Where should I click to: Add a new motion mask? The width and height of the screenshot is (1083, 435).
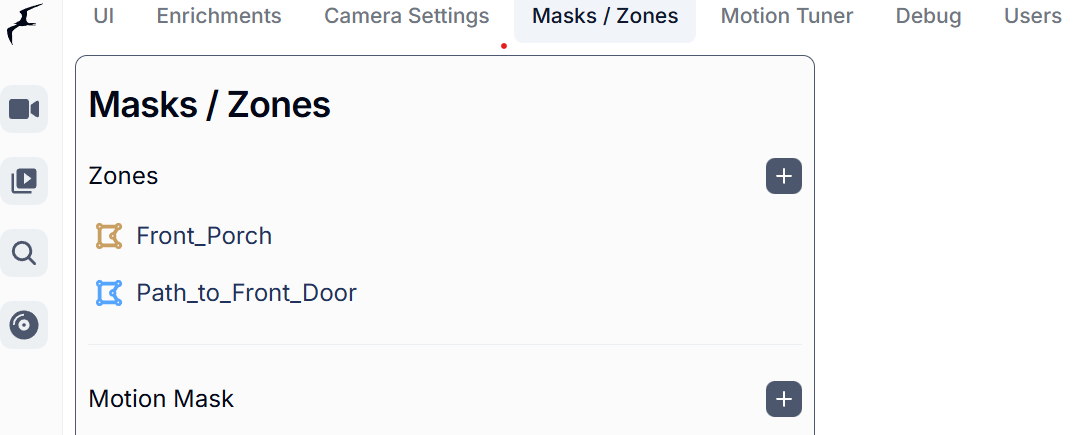tap(783, 399)
